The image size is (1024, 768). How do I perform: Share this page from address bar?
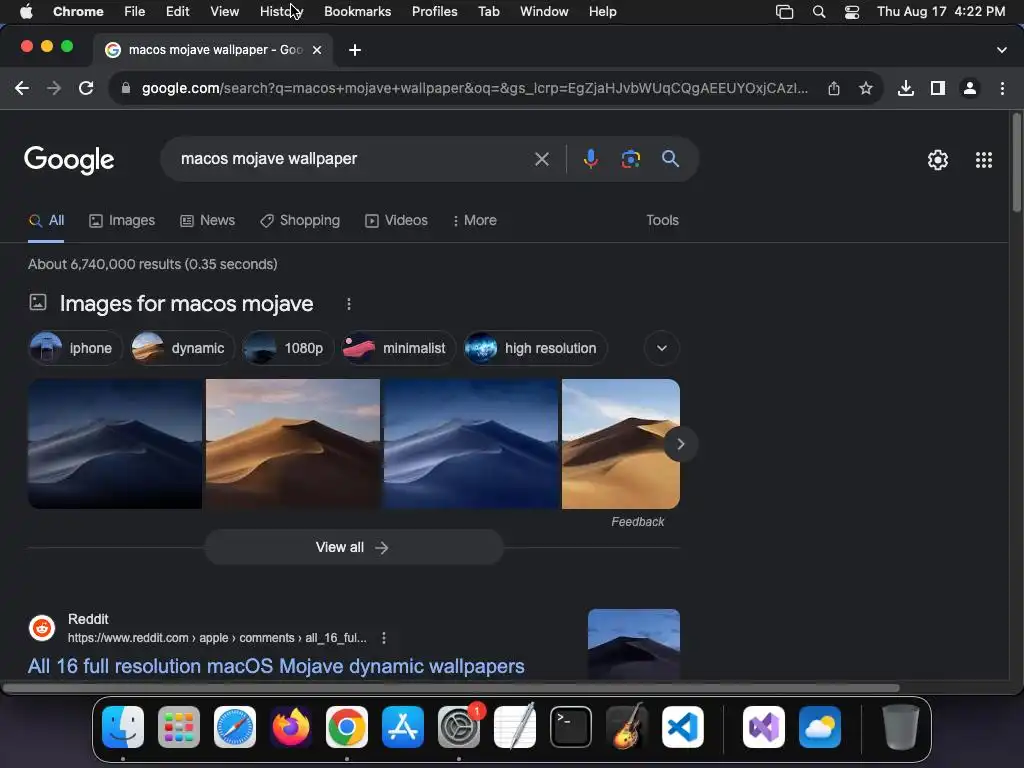point(834,88)
